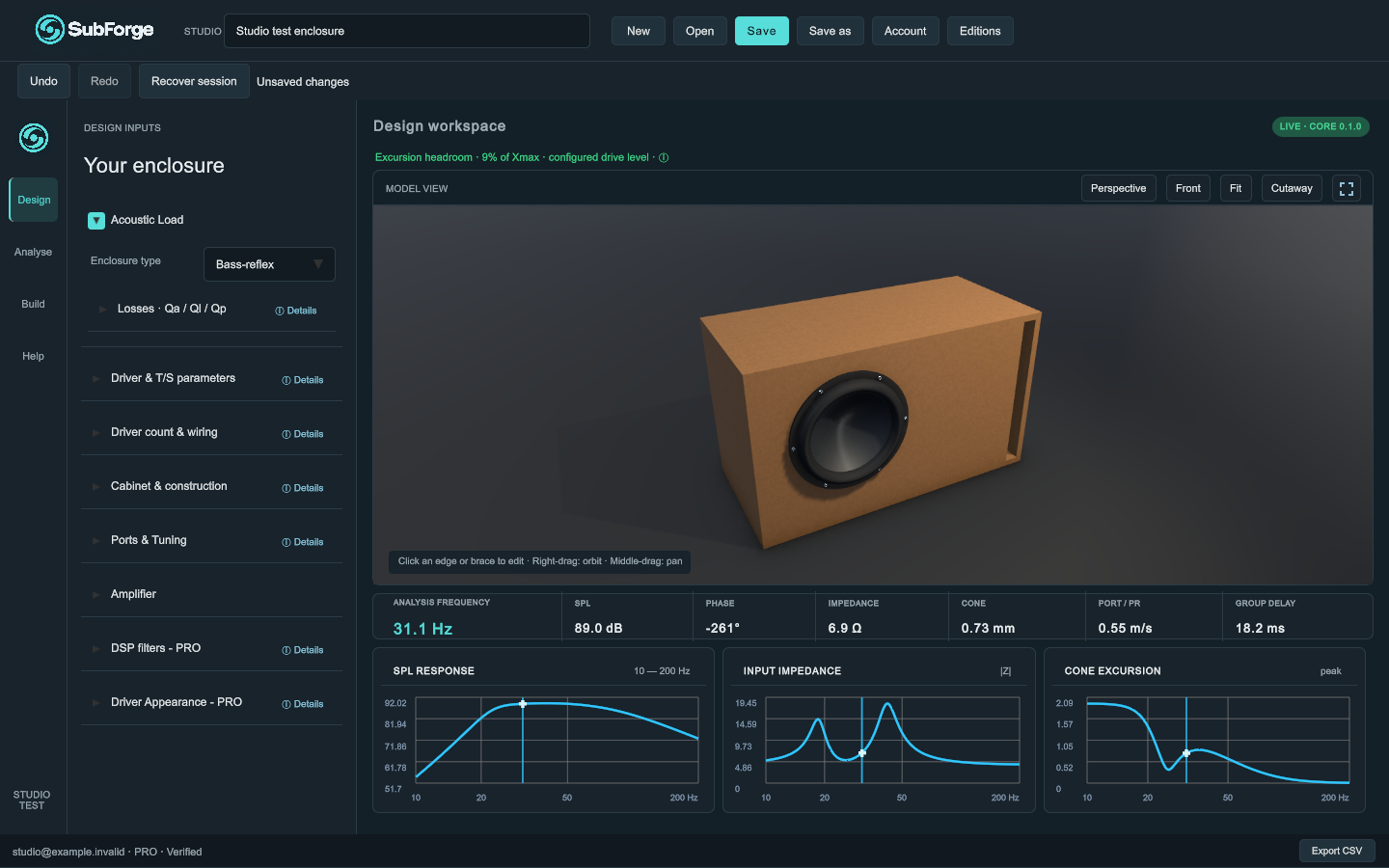The height and width of the screenshot is (868, 1389).
Task: Open Driver & T/S parameters Details info
Action: click(303, 380)
